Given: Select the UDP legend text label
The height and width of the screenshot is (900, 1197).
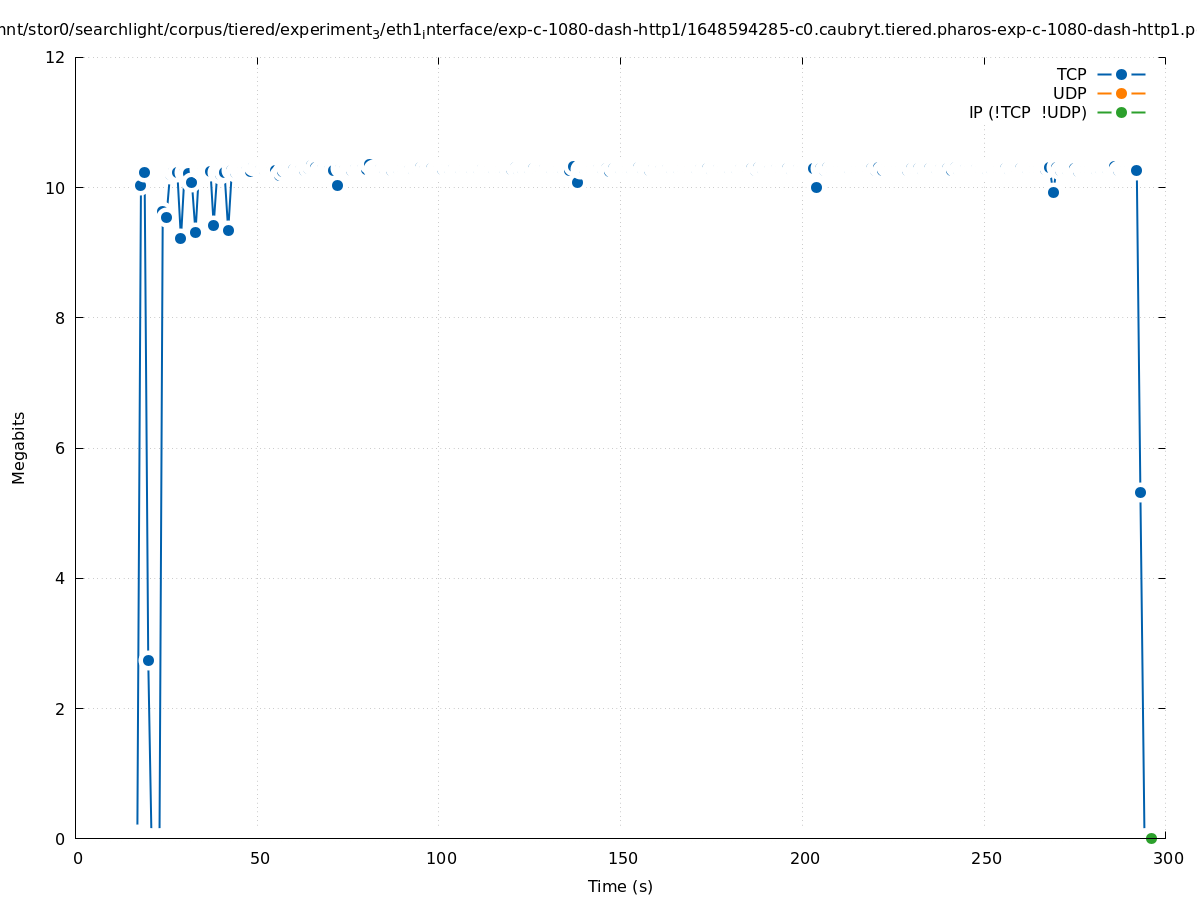Looking at the screenshot, I should point(1069,93).
